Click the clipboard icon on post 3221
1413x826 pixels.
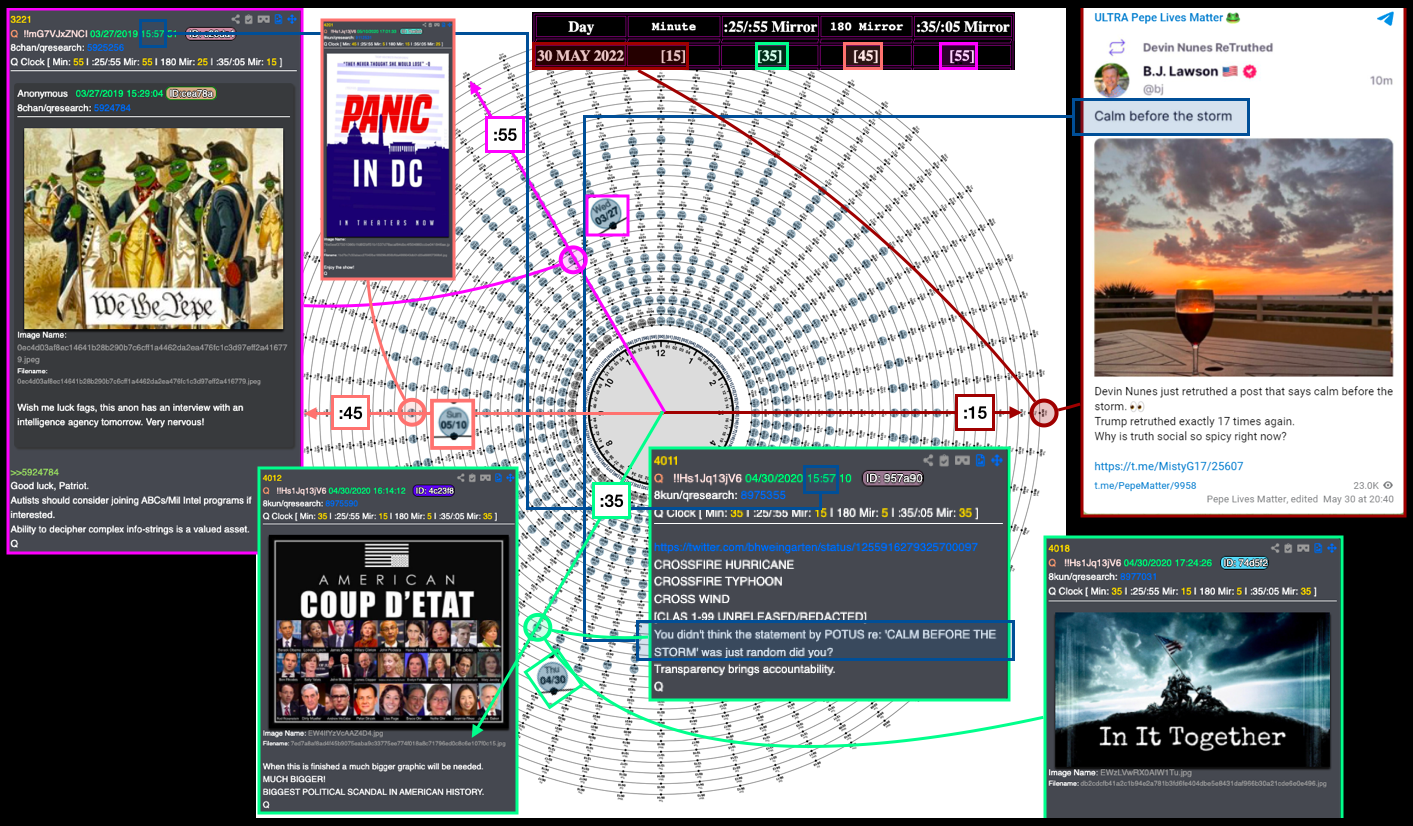pyautogui.click(x=249, y=19)
